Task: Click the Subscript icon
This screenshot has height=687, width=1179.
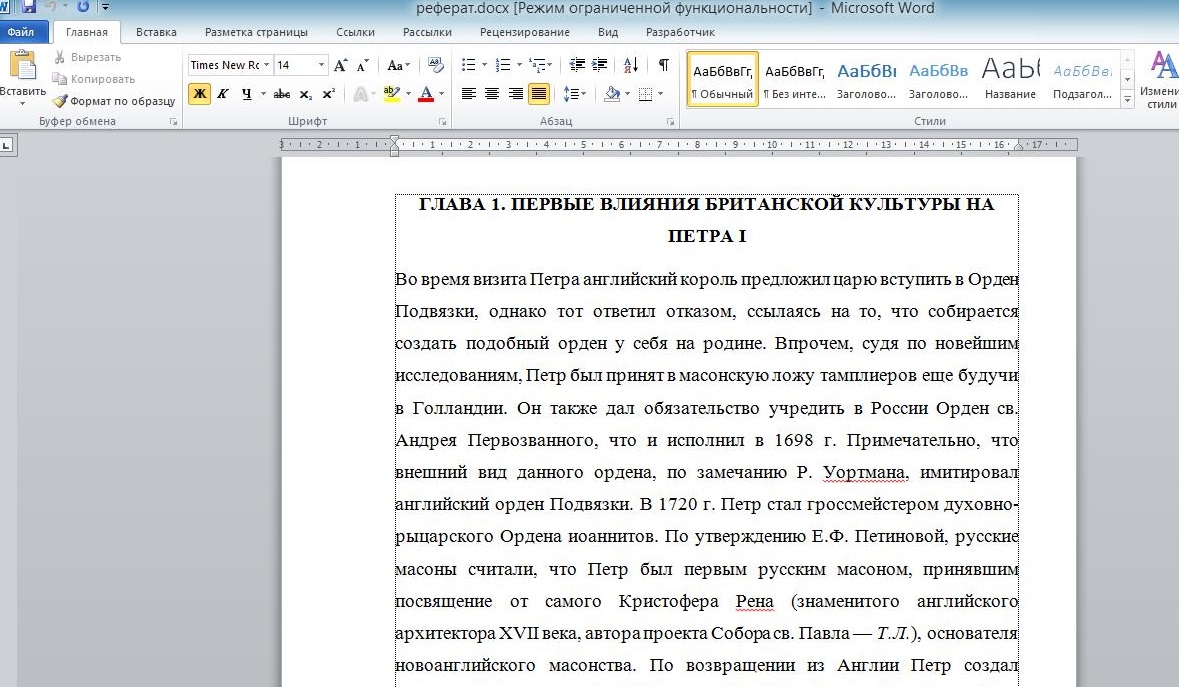Action: click(305, 95)
